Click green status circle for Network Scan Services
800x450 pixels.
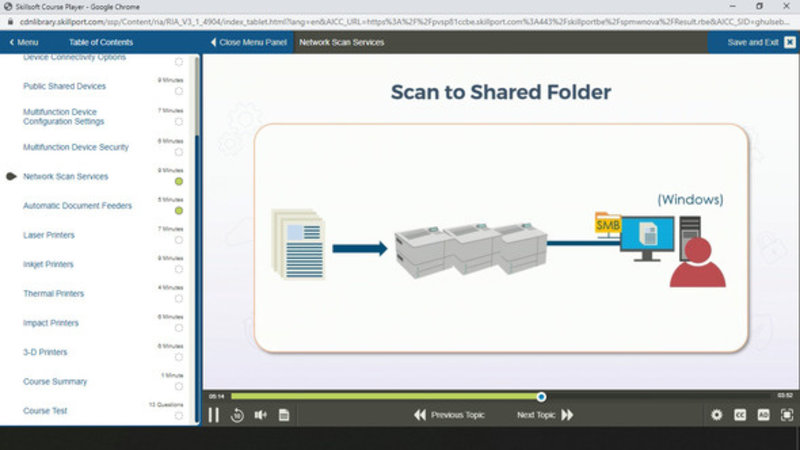[x=179, y=182]
